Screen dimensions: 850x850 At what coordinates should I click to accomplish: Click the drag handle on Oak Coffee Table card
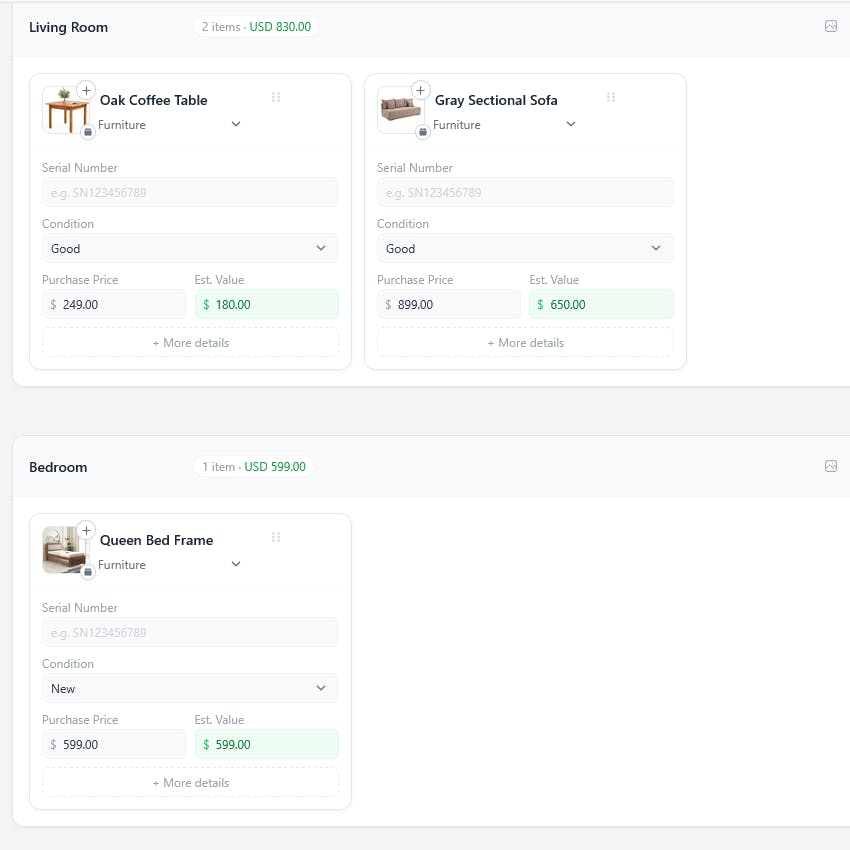point(276,97)
